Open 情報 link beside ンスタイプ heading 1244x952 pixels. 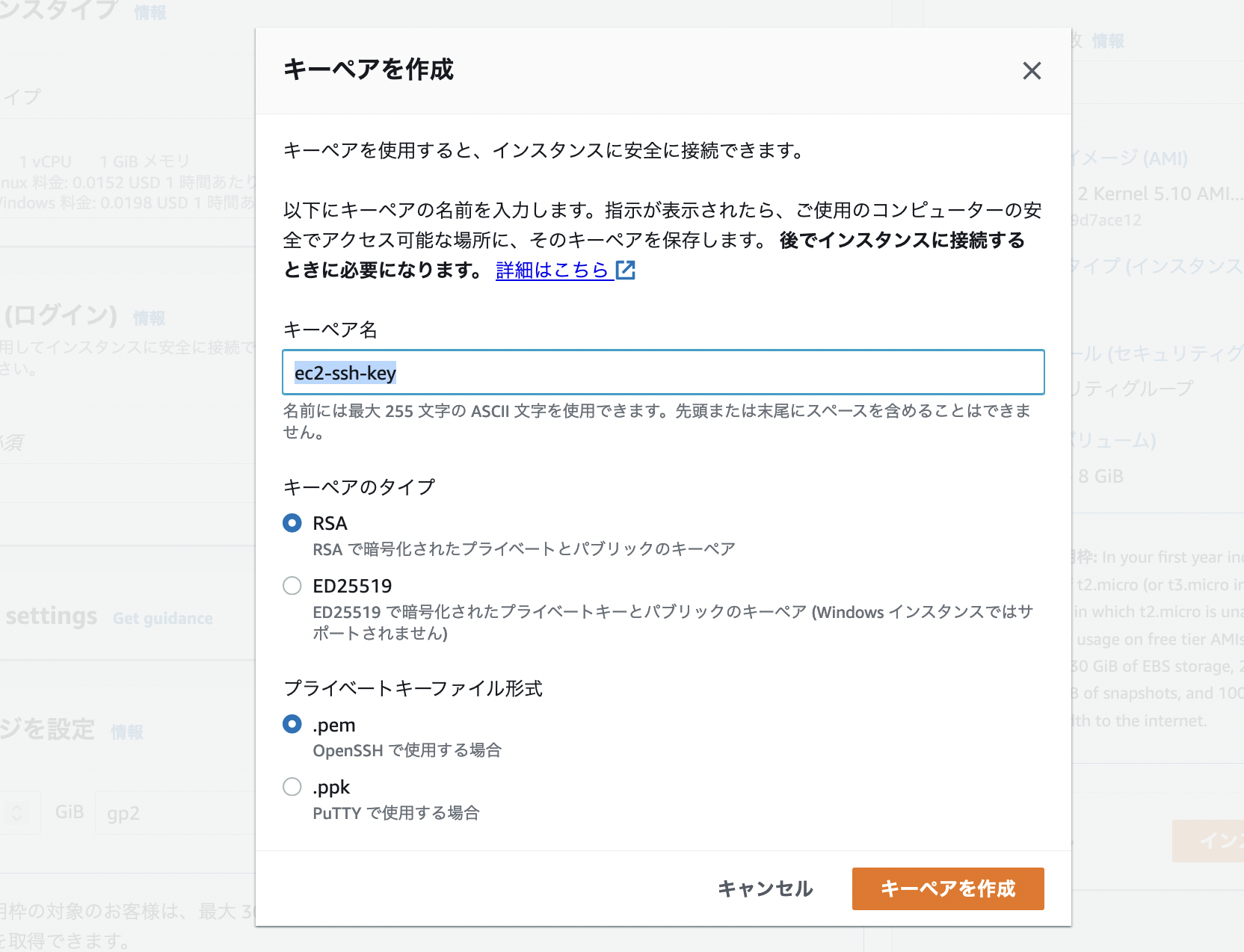(x=150, y=13)
